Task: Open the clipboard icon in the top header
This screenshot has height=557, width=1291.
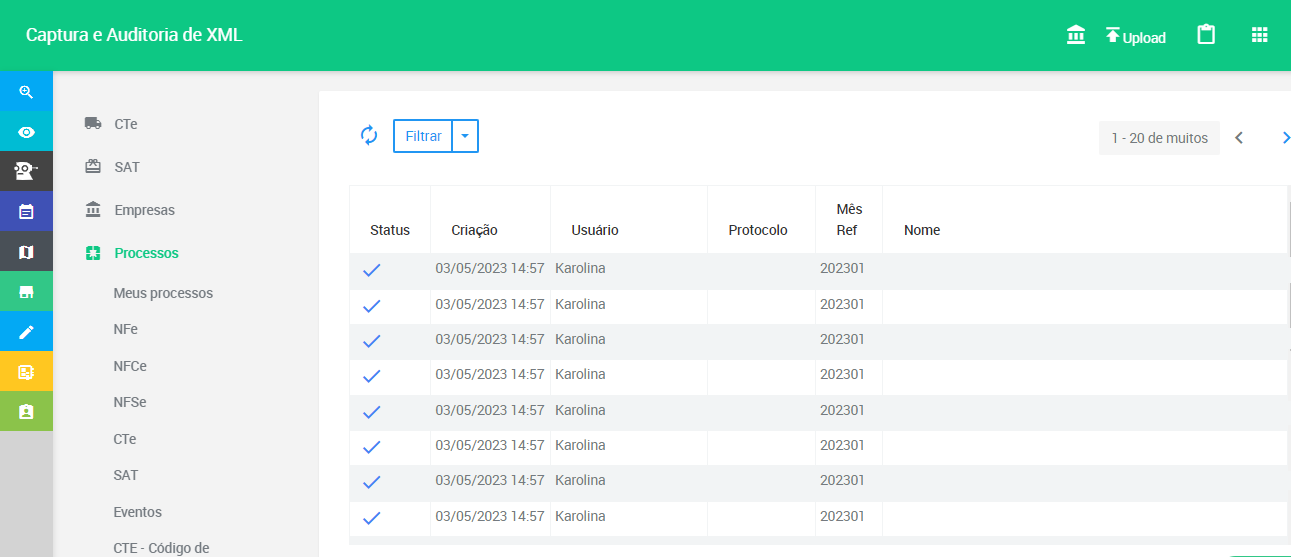Action: tap(1207, 35)
